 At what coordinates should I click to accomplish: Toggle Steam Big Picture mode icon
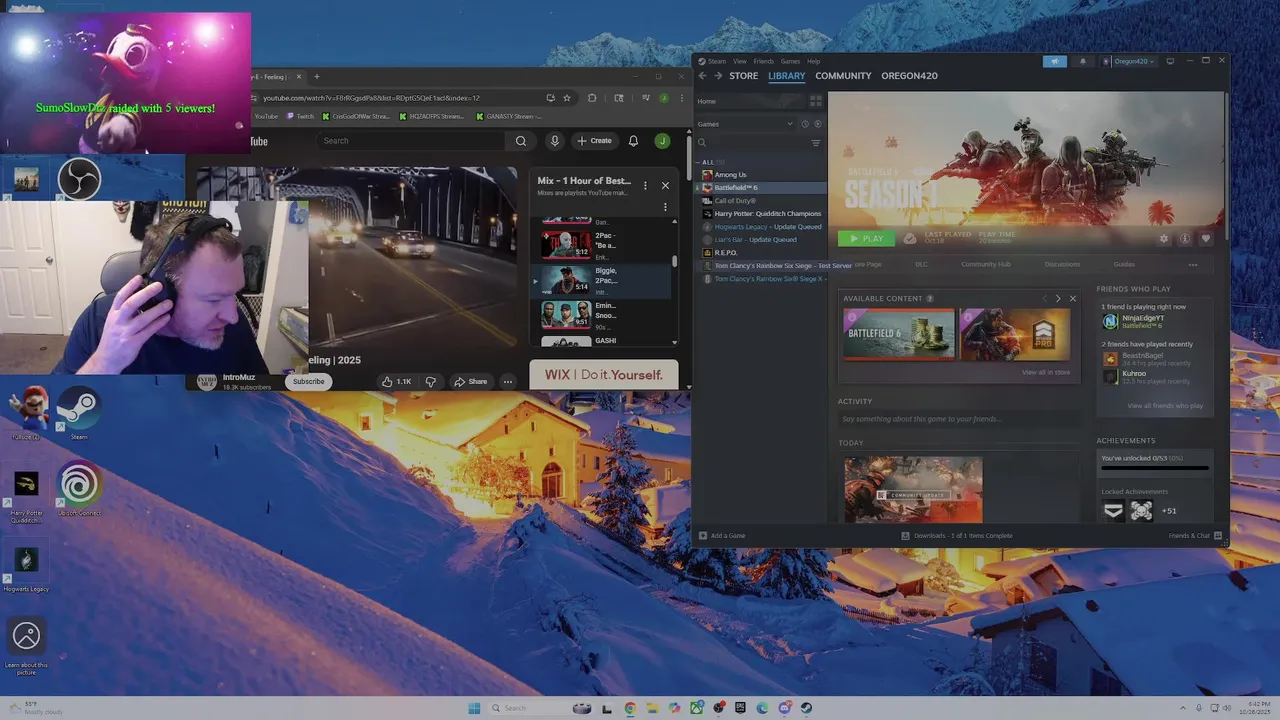pyautogui.click(x=1170, y=61)
